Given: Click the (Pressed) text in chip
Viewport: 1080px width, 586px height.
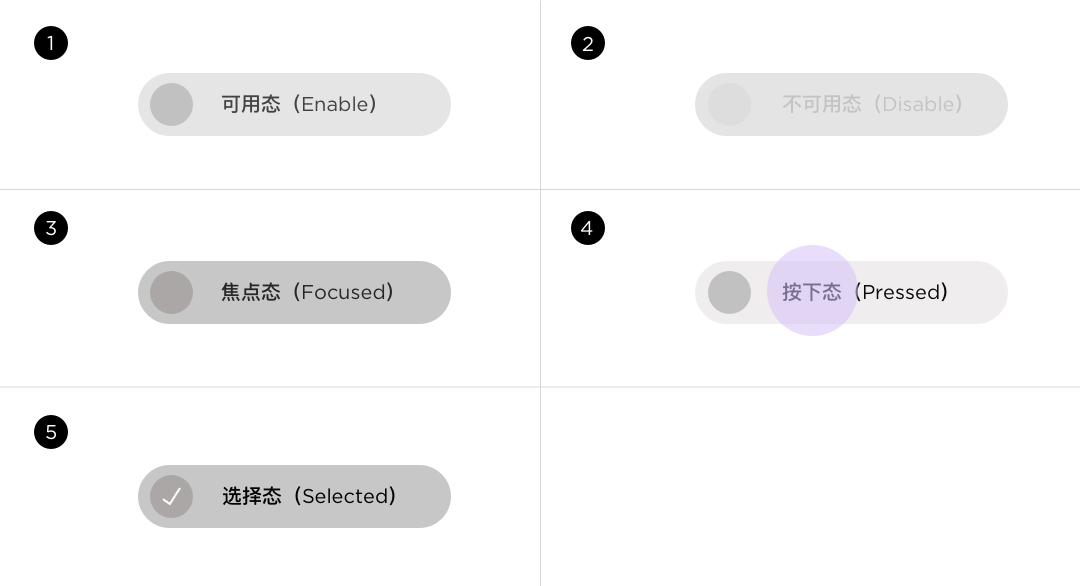Looking at the screenshot, I should [902, 292].
